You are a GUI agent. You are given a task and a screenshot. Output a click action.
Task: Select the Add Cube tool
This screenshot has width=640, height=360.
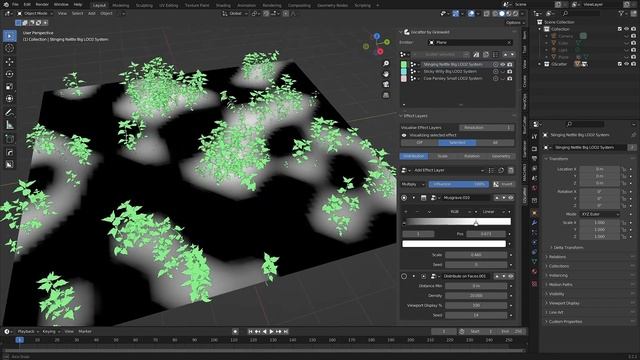[9, 139]
